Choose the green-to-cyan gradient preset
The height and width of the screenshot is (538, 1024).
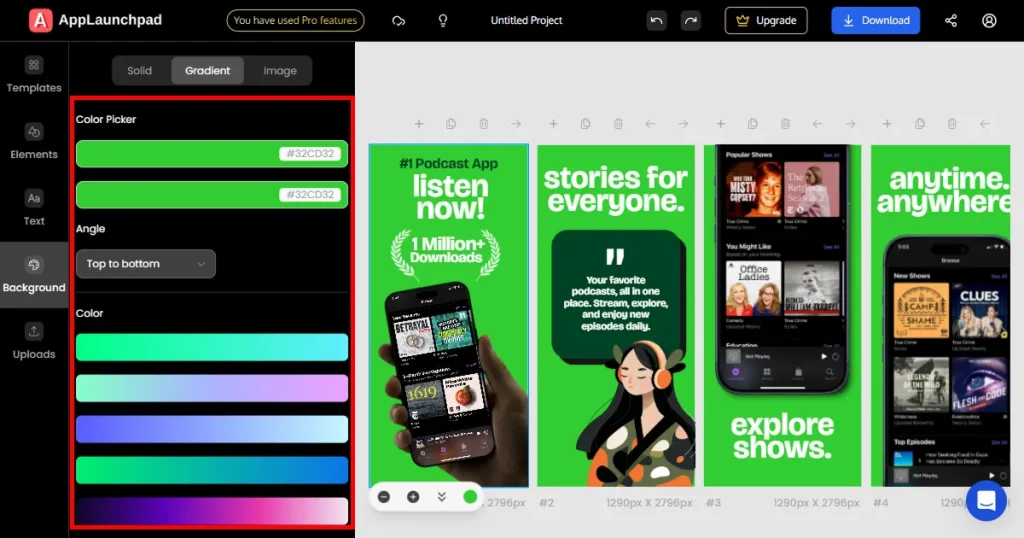click(x=212, y=347)
